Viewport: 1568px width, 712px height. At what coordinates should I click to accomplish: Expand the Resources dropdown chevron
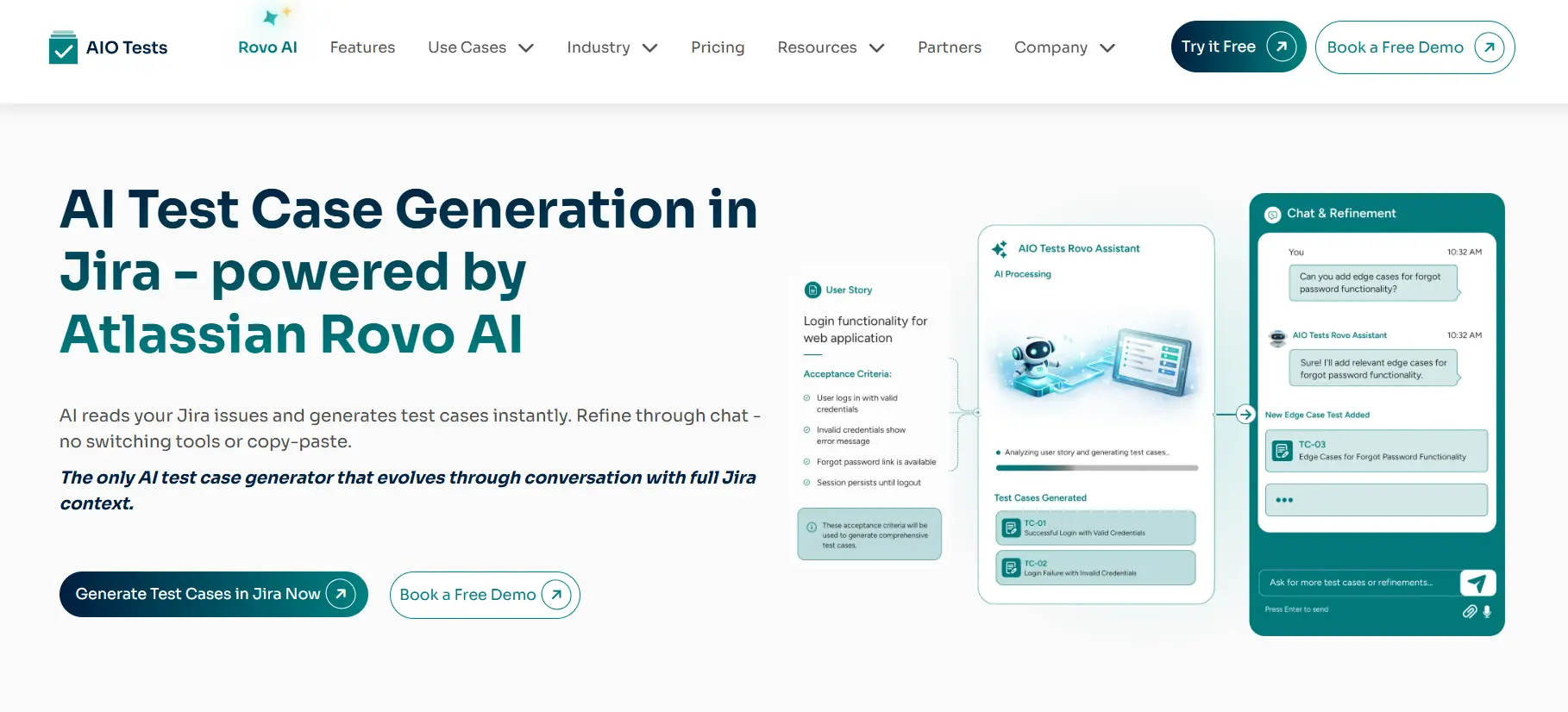(877, 48)
